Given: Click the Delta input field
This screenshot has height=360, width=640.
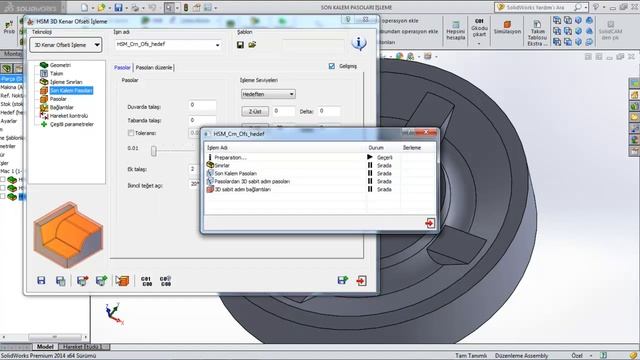Looking at the screenshot, I should point(329,111).
